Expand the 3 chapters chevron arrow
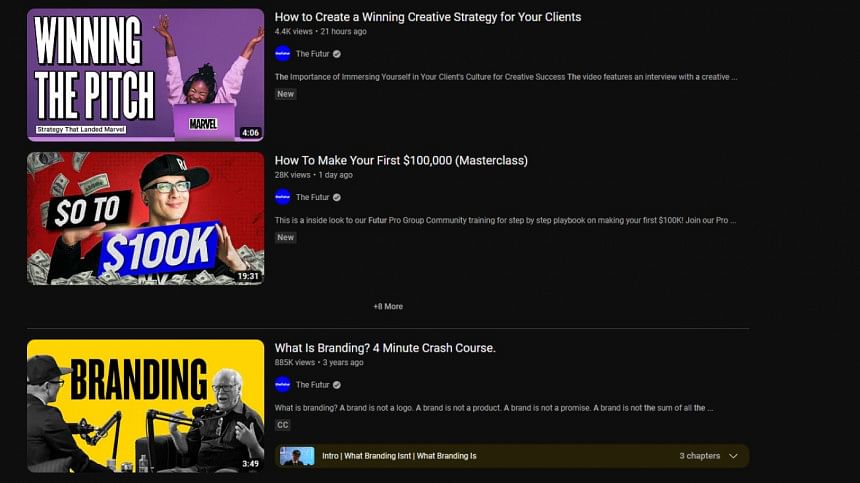The image size is (860, 483). coord(734,456)
